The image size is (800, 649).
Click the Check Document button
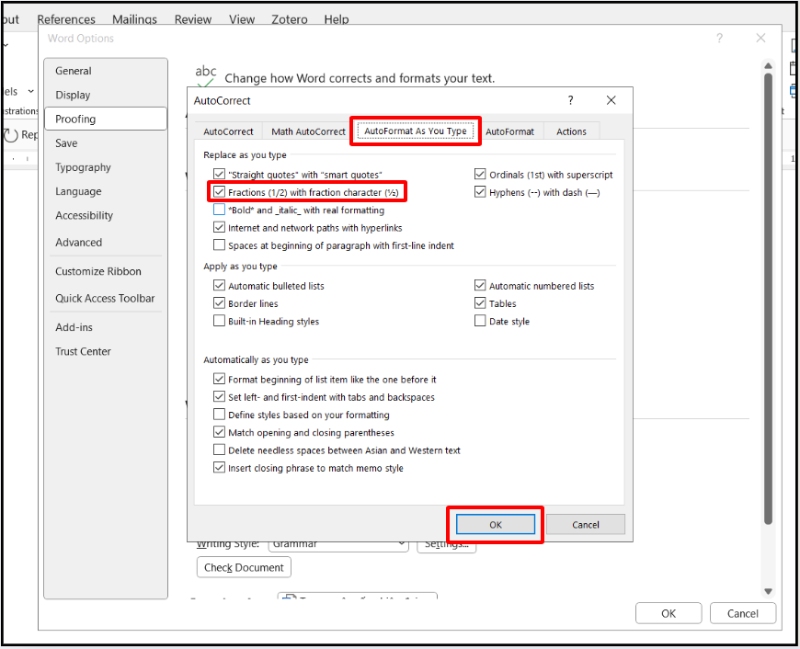(243, 567)
